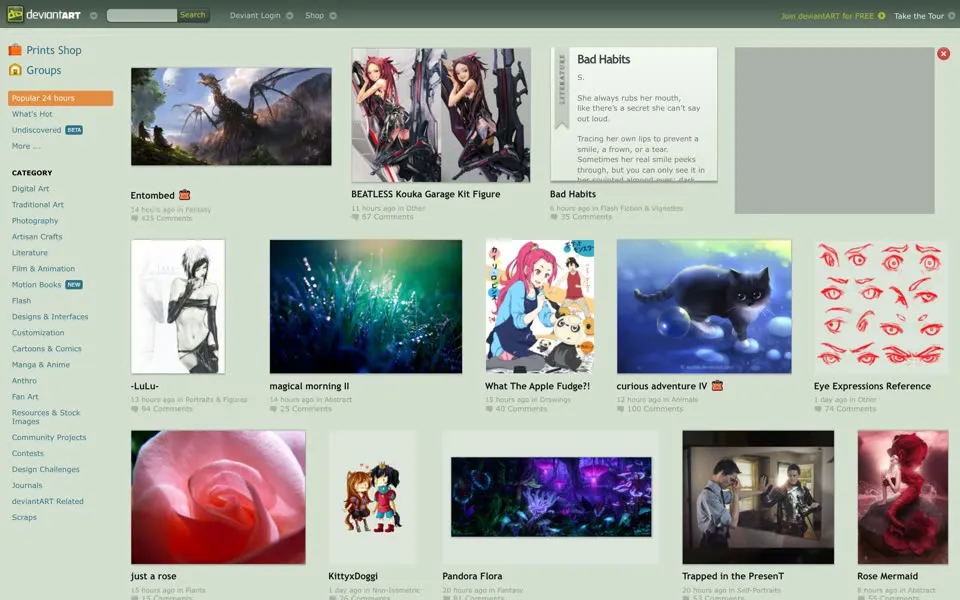Open Motion Books category
The image size is (960, 600).
coord(37,285)
